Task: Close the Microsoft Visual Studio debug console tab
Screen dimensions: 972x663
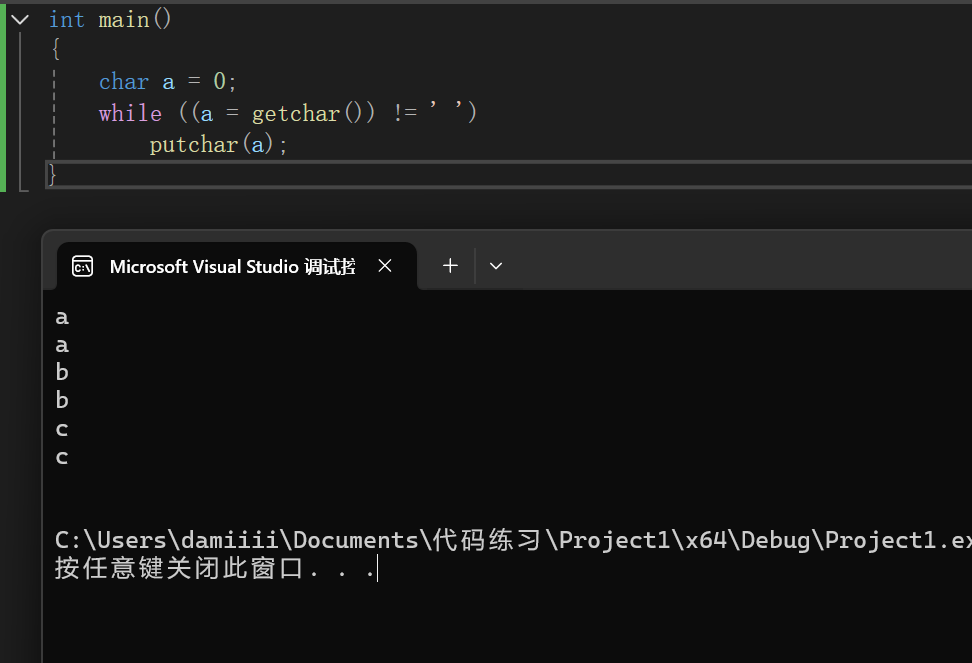Action: (x=385, y=266)
